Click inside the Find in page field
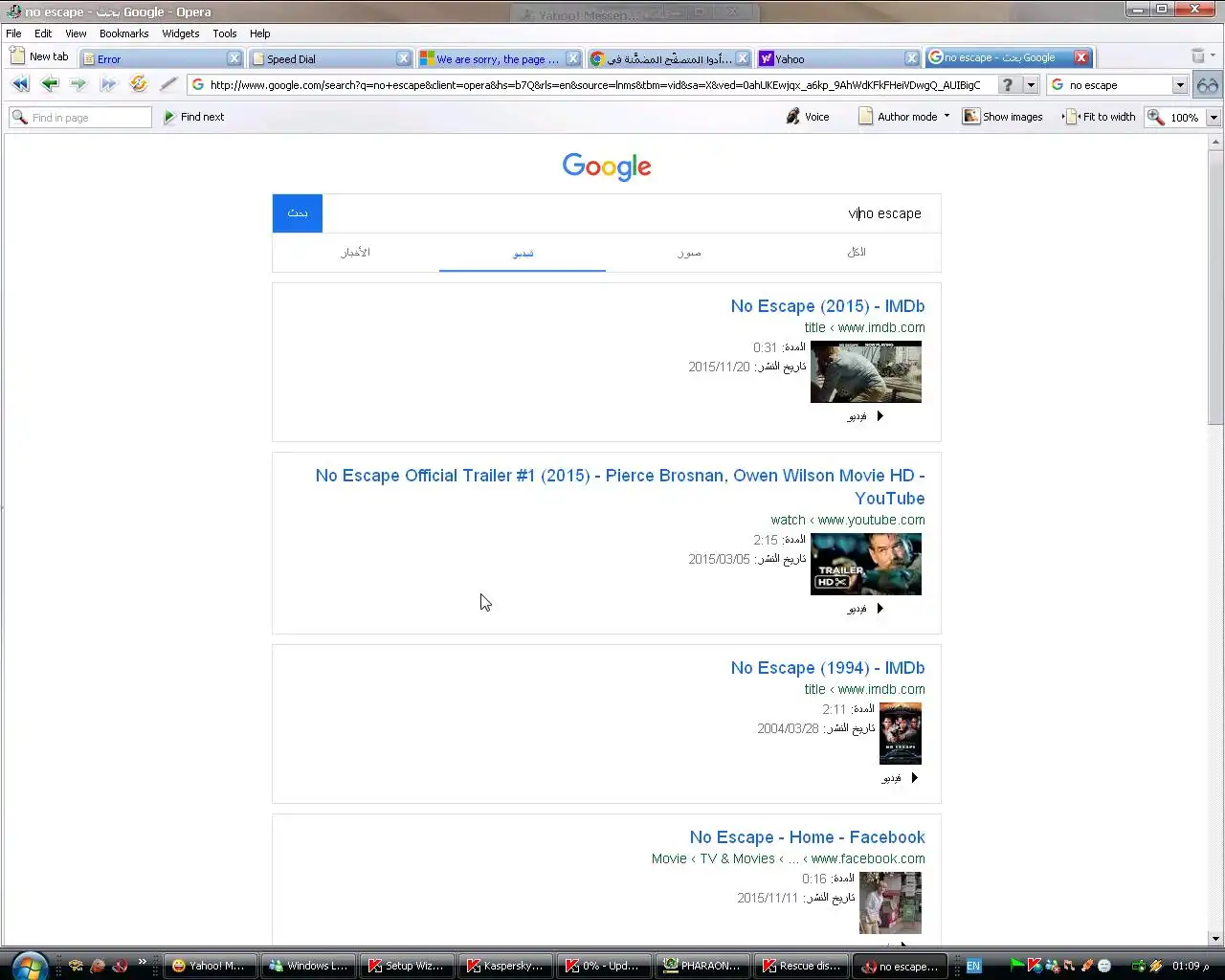1225x980 pixels. [80, 117]
